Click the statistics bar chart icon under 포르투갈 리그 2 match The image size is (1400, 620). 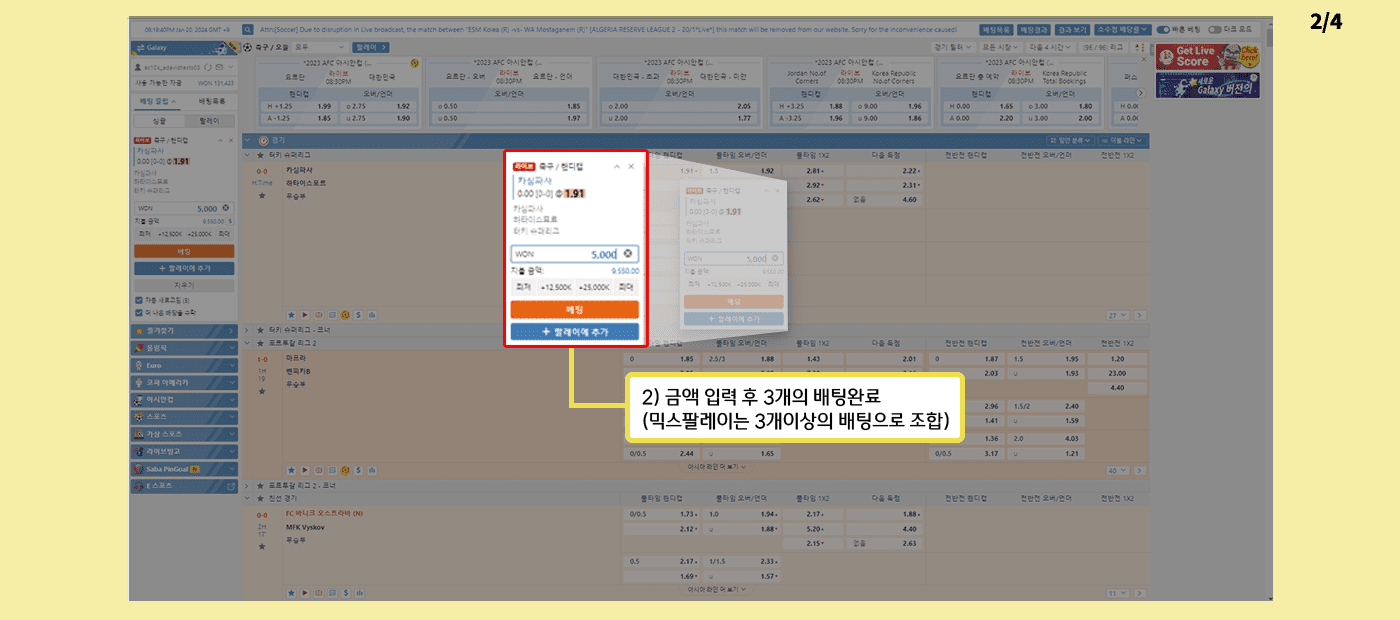coord(371,468)
